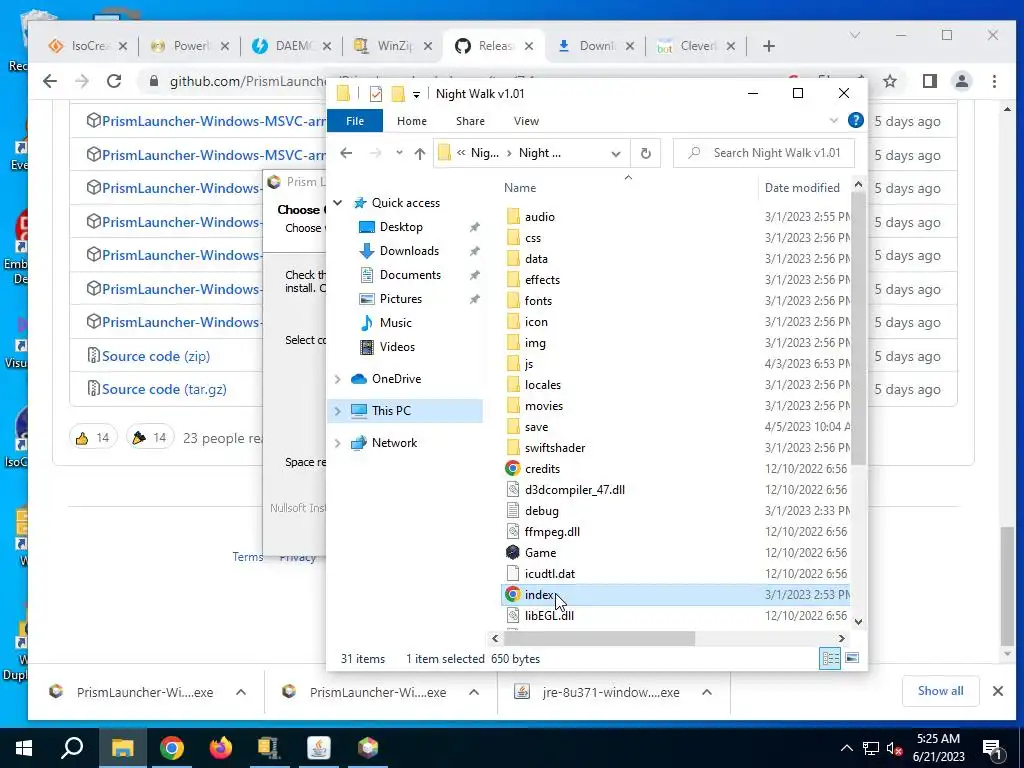1024x768 pixels.
Task: Expand Network tree node
Action: [338, 443]
